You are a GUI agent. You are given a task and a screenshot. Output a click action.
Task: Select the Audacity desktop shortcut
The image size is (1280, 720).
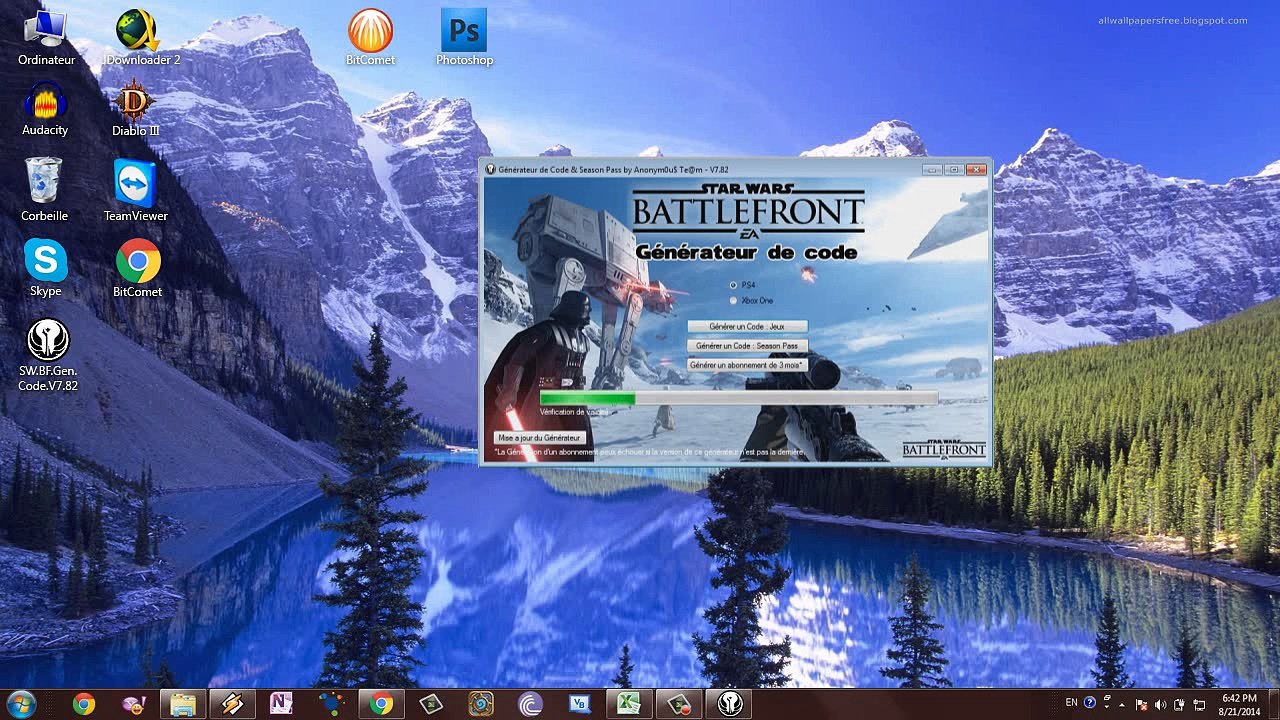pos(45,109)
